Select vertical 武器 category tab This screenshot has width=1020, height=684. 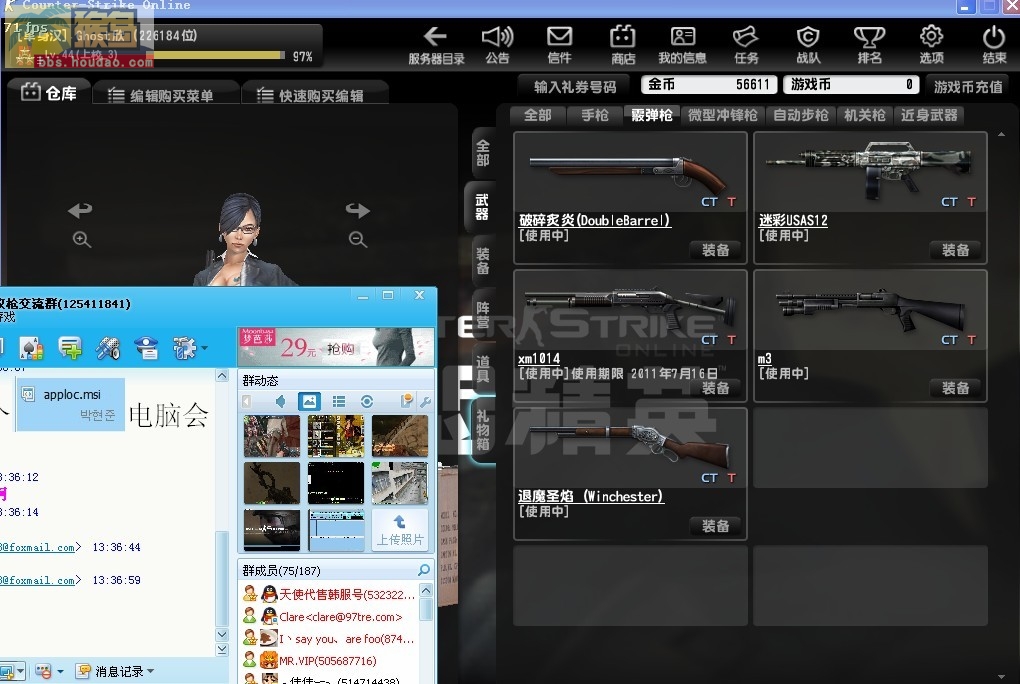click(x=481, y=207)
